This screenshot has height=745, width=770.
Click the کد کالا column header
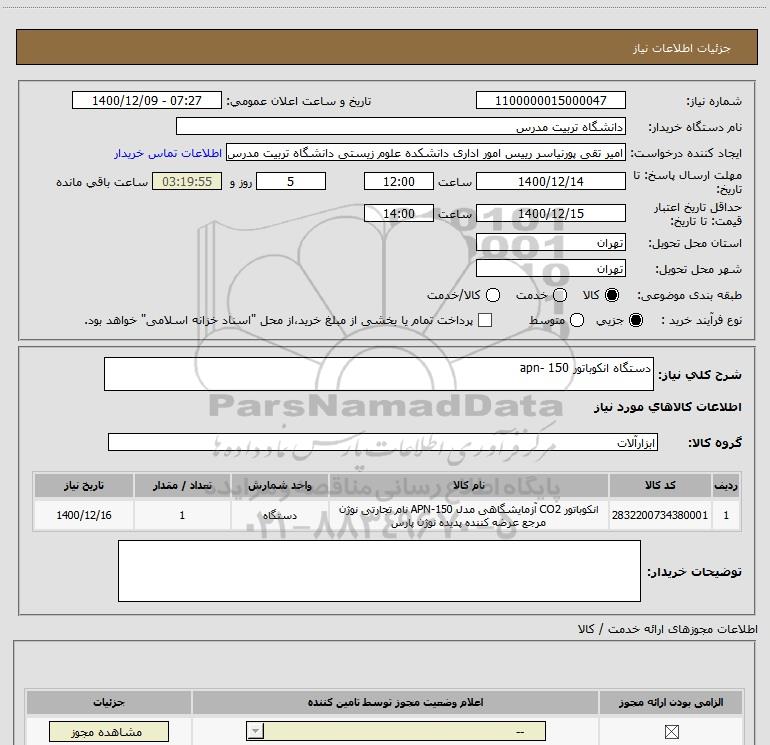tap(660, 485)
